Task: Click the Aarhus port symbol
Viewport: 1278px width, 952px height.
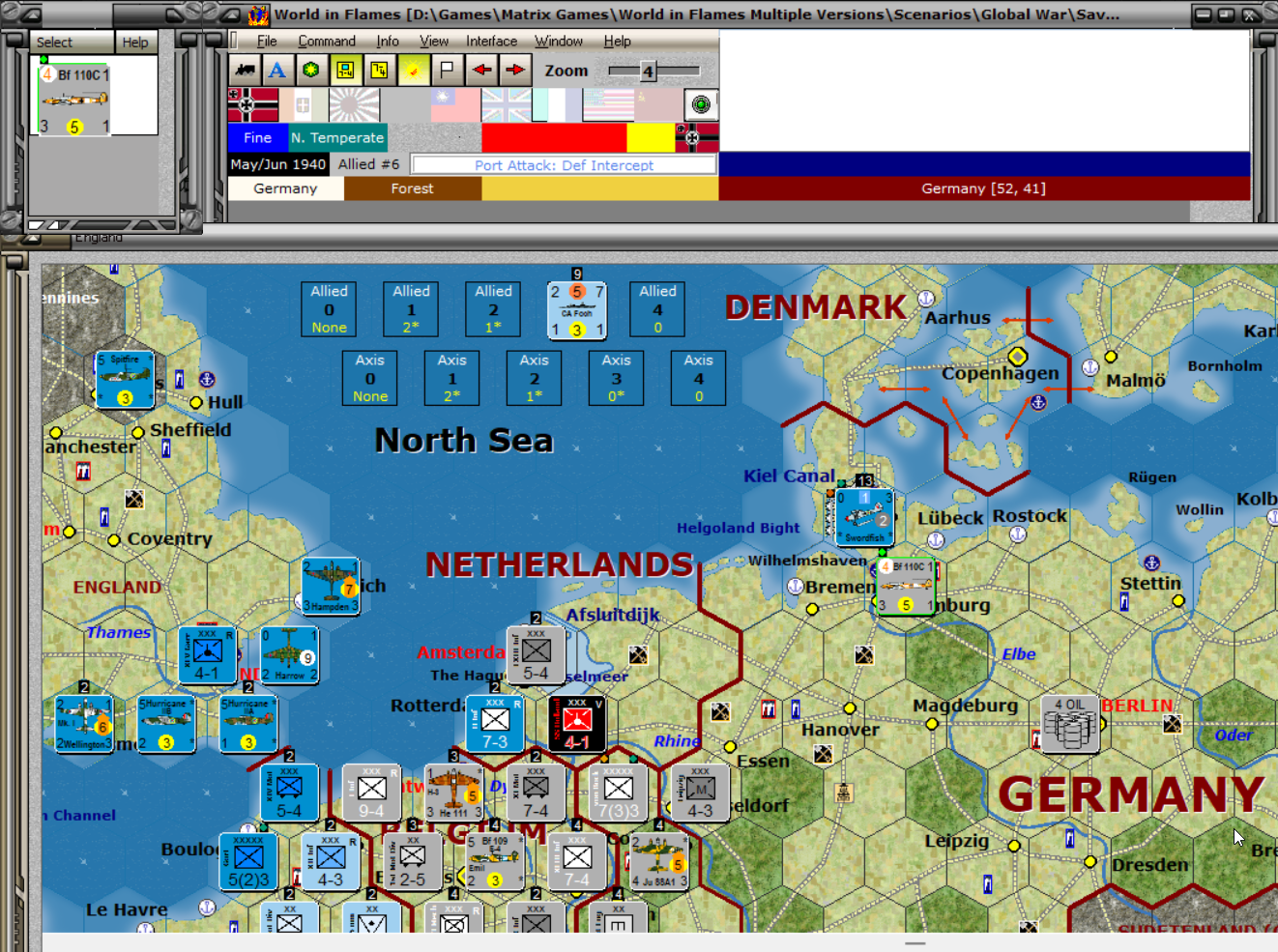Action: (926, 299)
